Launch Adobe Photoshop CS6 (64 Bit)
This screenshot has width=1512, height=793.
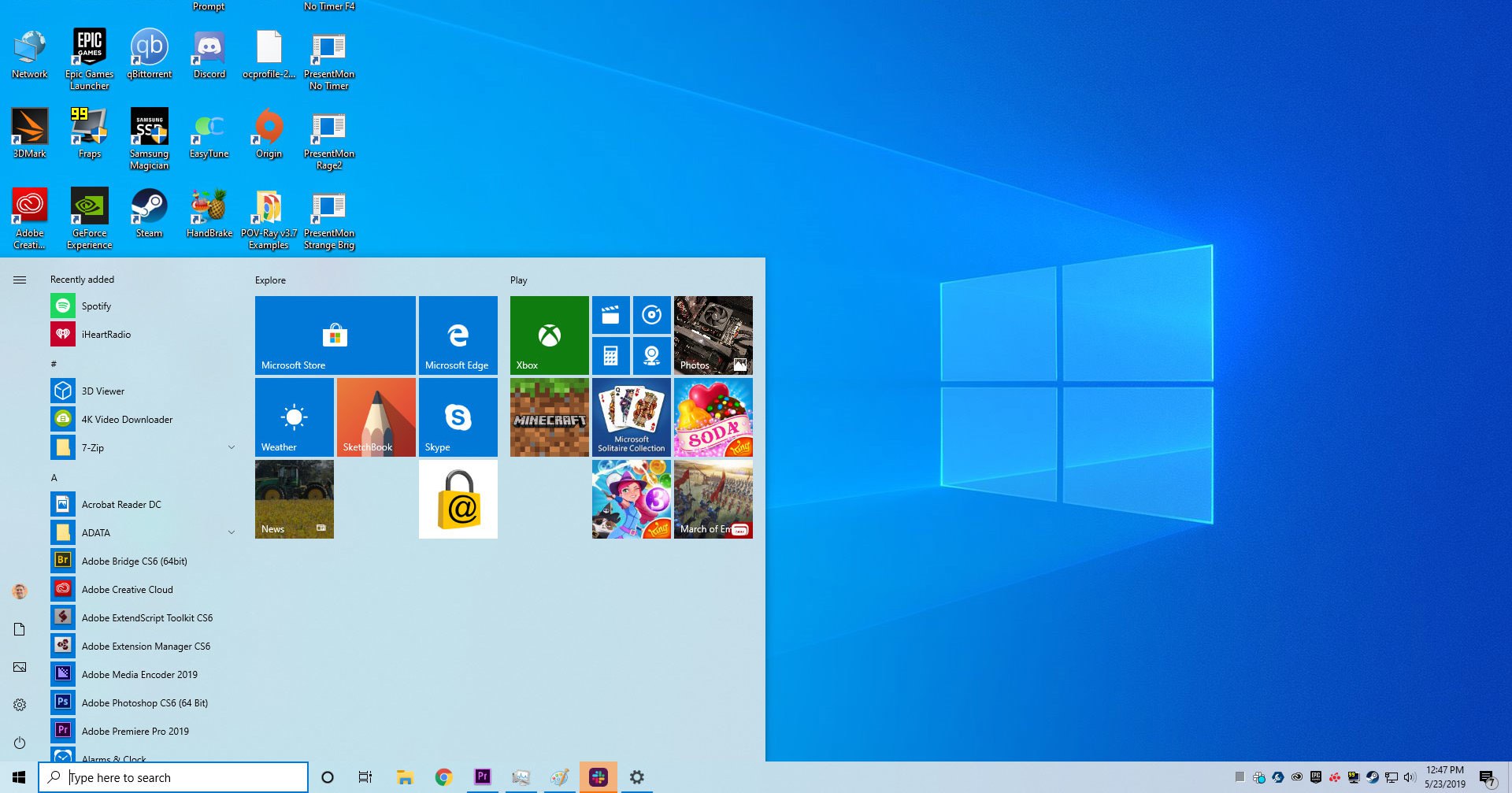pos(143,702)
